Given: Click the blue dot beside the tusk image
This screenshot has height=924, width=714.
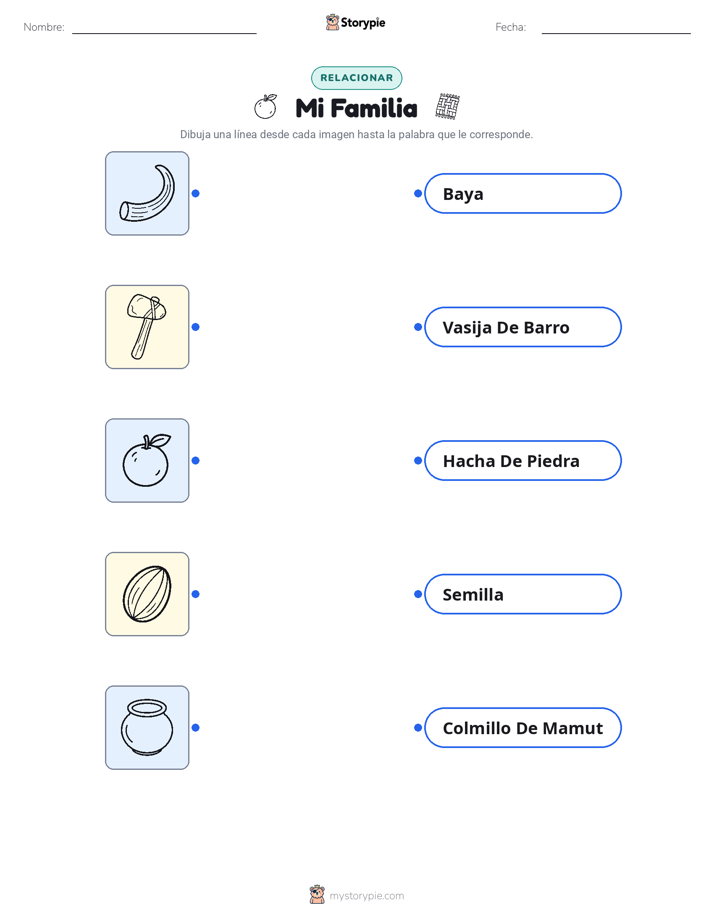Looking at the screenshot, I should tap(196, 193).
